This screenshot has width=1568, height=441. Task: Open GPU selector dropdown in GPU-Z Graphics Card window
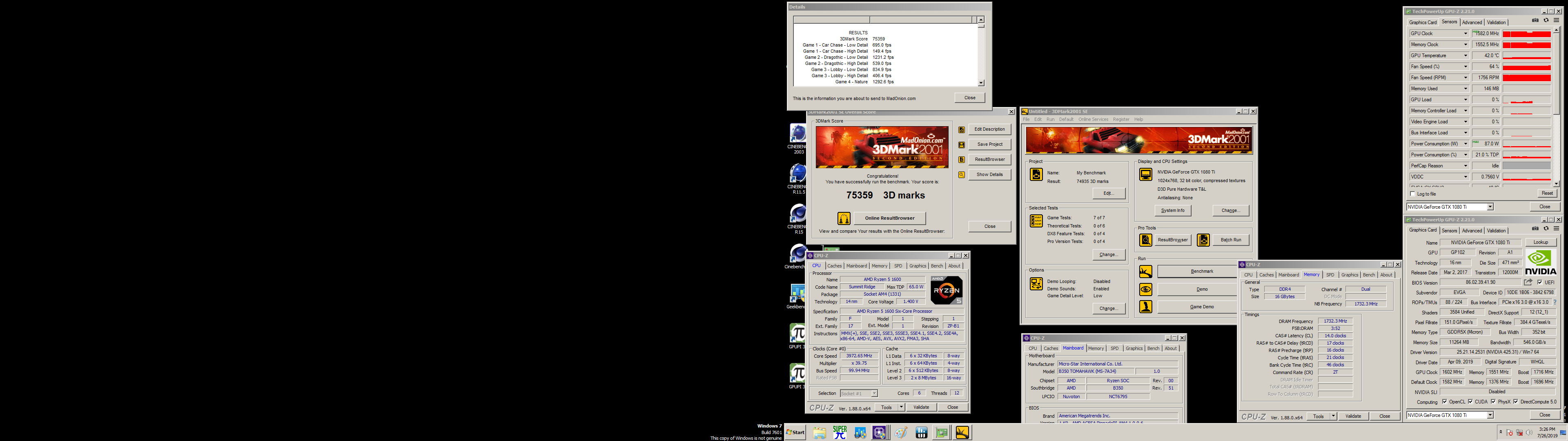1490,415
